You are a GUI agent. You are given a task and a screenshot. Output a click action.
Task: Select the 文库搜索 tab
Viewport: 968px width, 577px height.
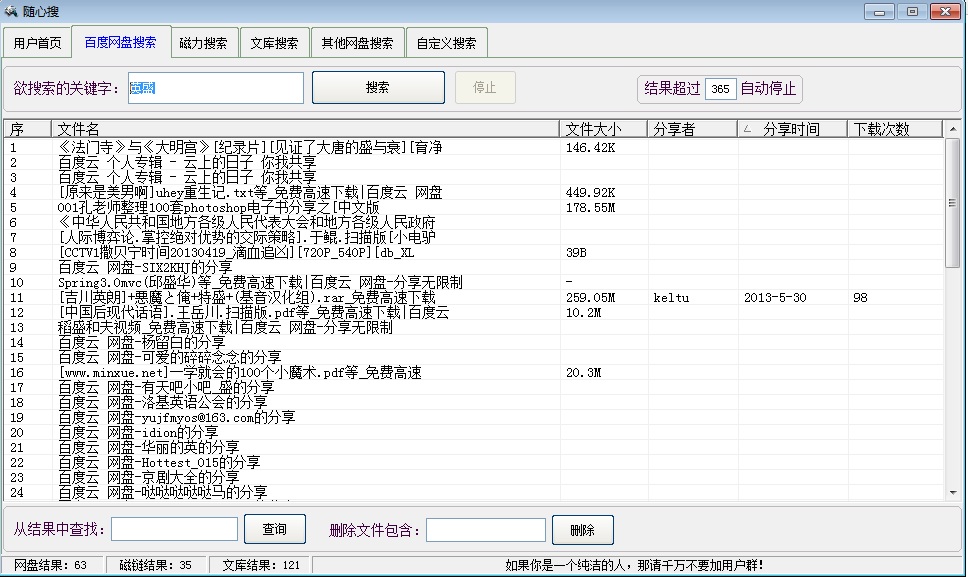[x=274, y=44]
